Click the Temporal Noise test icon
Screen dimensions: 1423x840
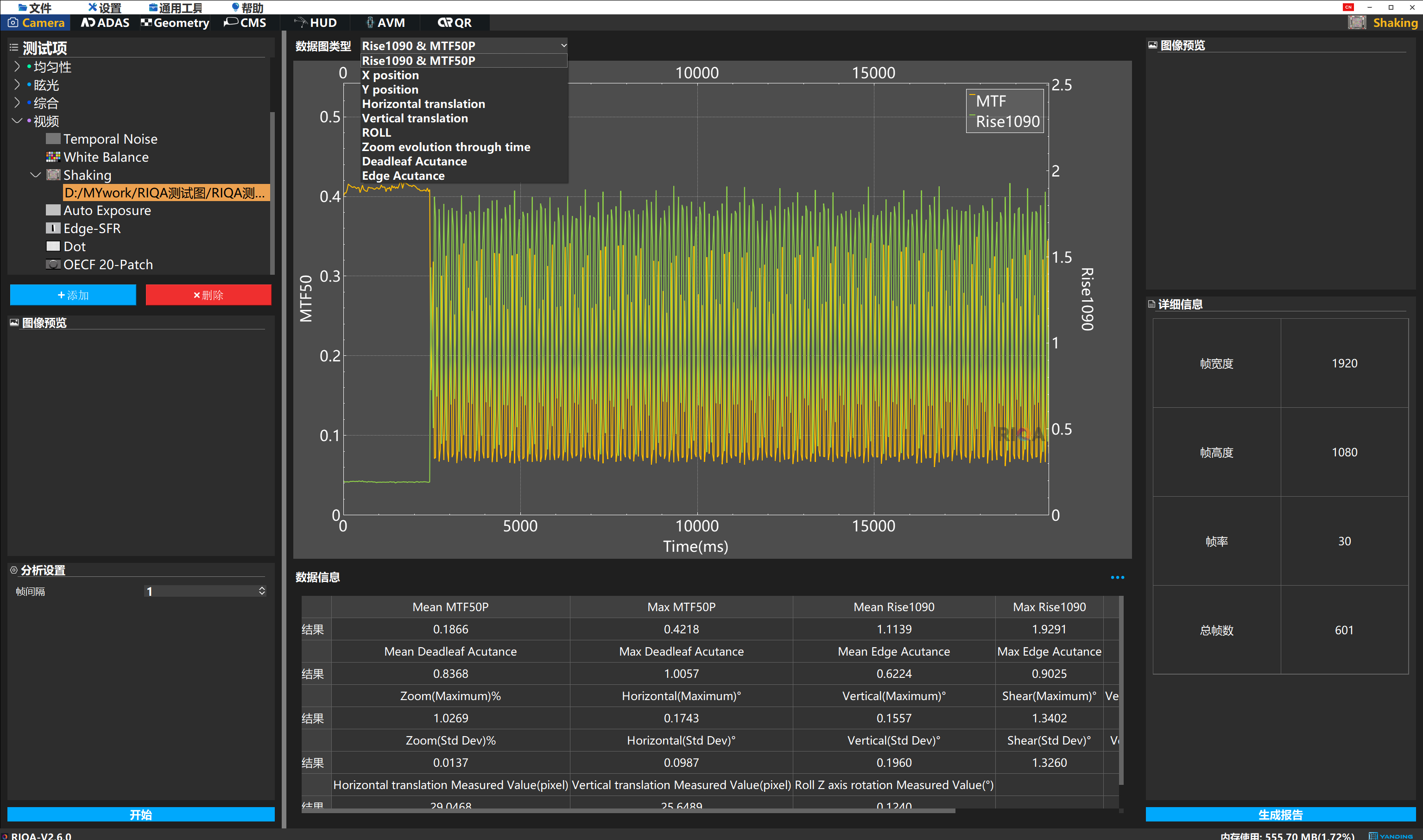pyautogui.click(x=53, y=139)
